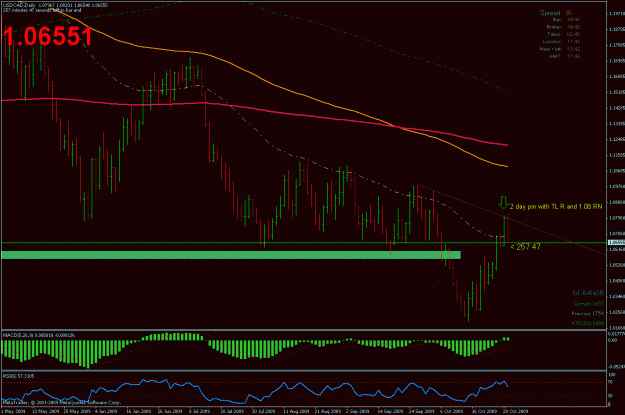Viewport: 625px width, 415px height.
Task: Click the Previous range value line
Action: tap(588, 313)
